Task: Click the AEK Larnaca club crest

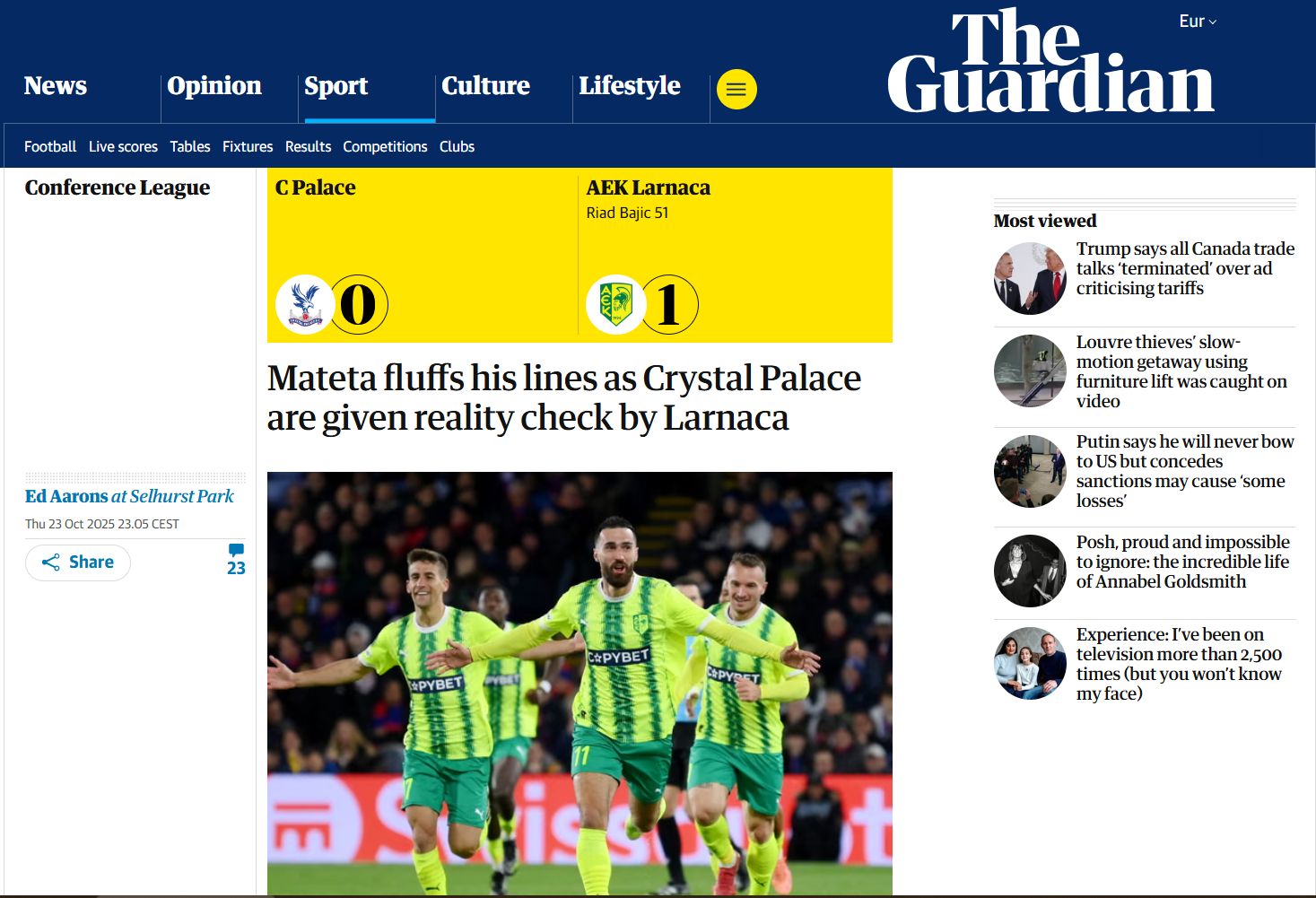Action: (x=616, y=304)
